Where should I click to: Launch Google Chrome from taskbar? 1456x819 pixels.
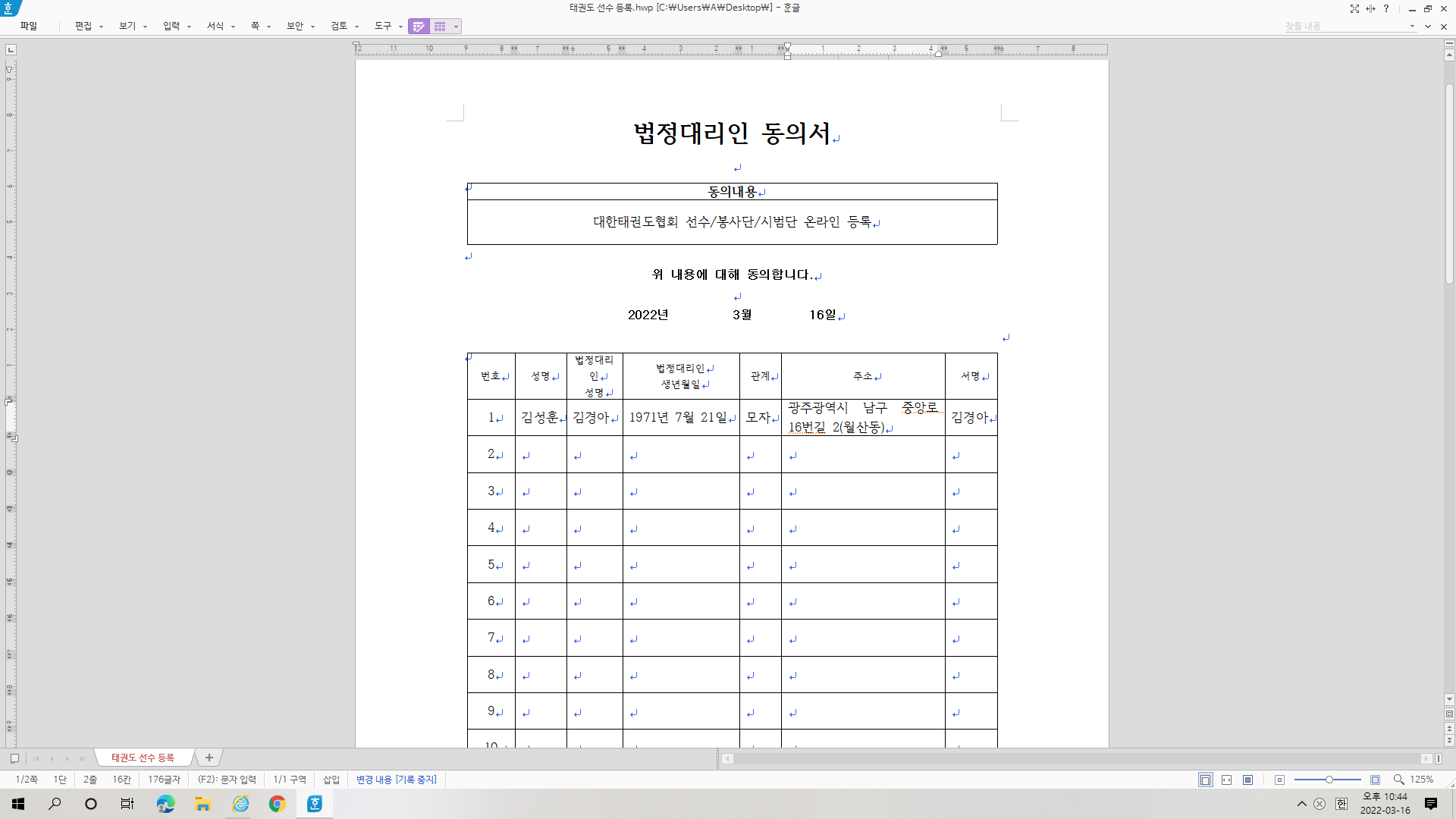click(x=277, y=804)
